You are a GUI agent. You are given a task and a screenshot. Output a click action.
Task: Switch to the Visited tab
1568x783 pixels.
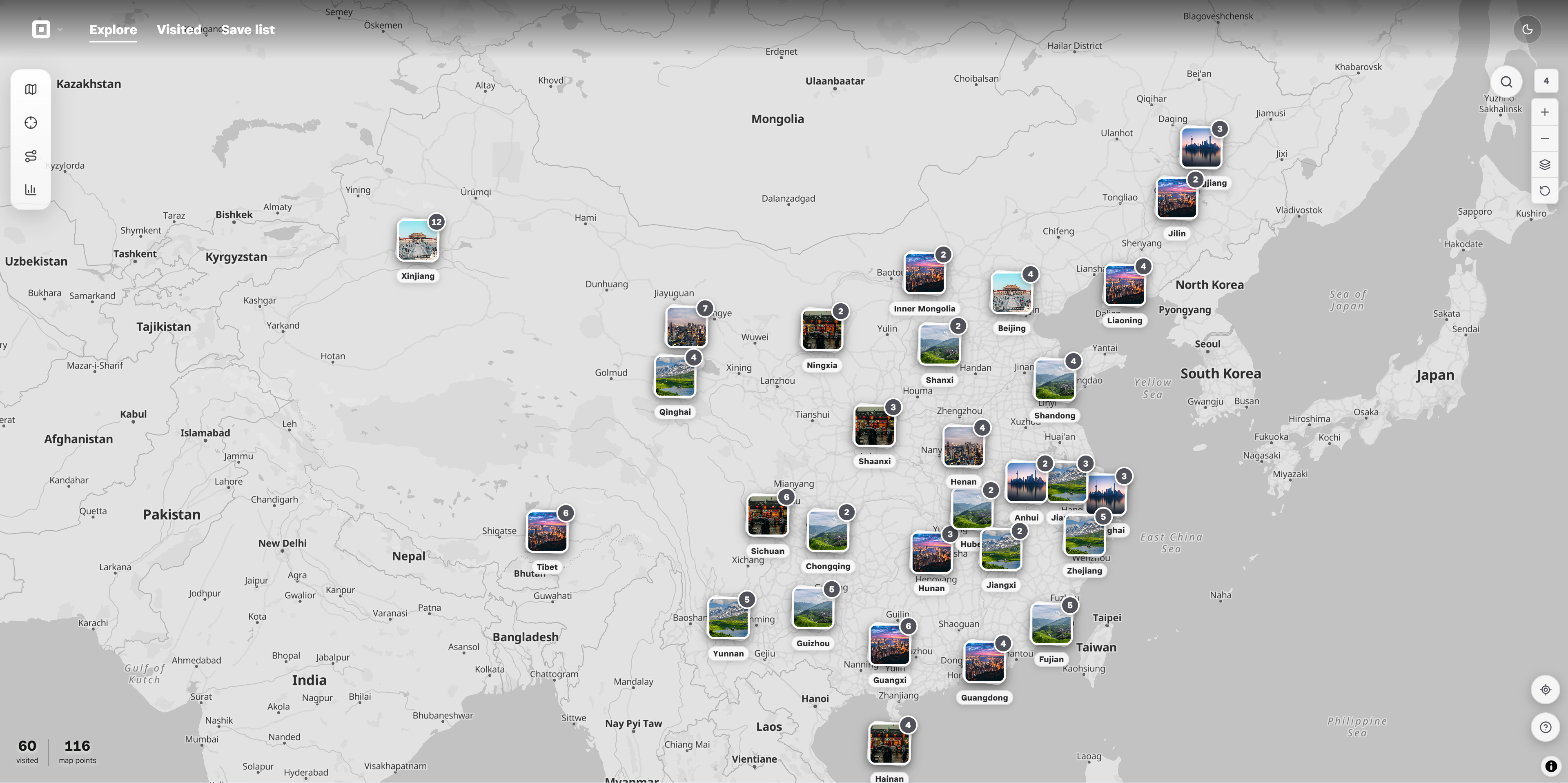point(179,30)
